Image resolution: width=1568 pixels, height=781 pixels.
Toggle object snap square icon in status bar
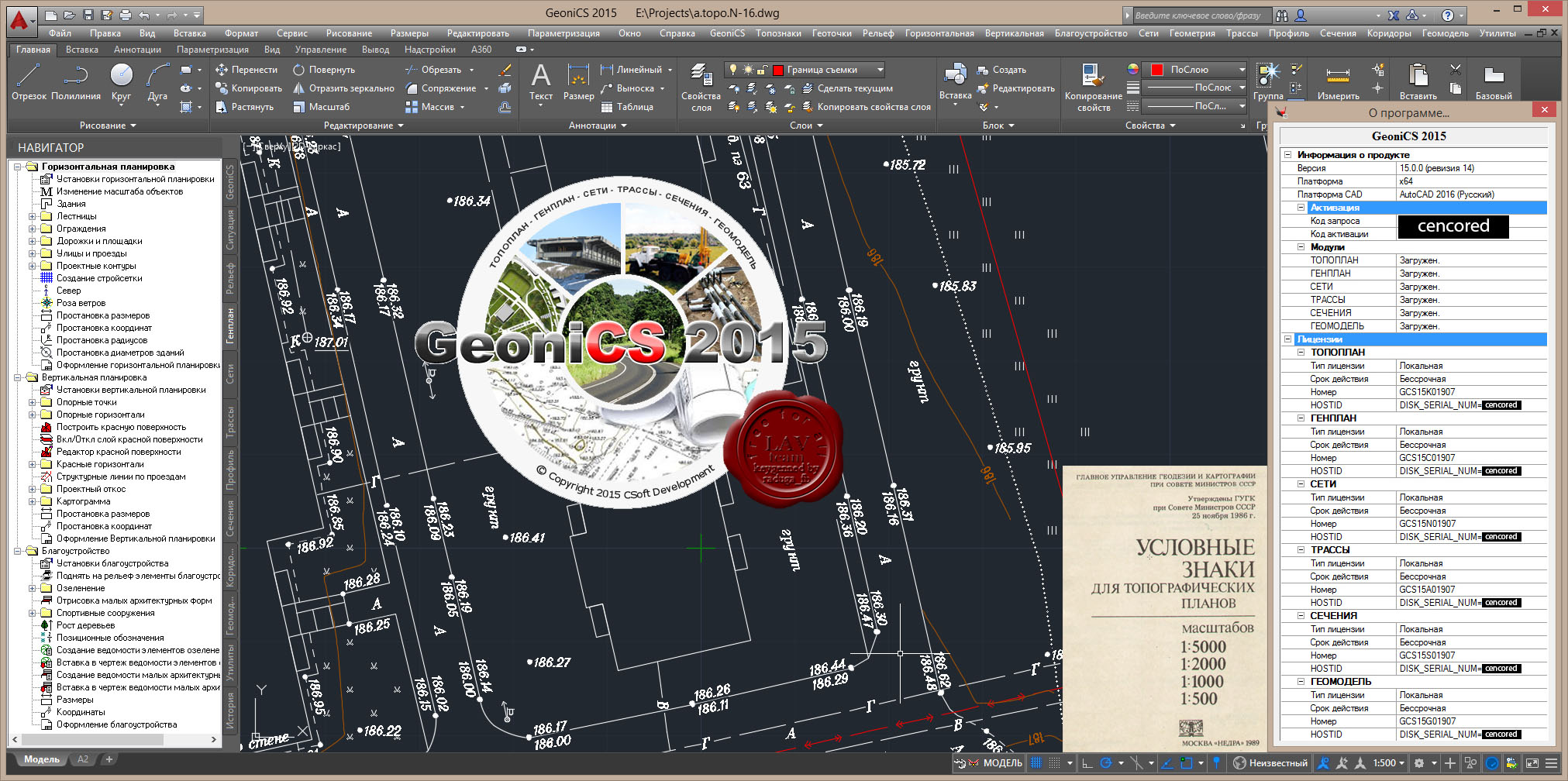point(1186,763)
